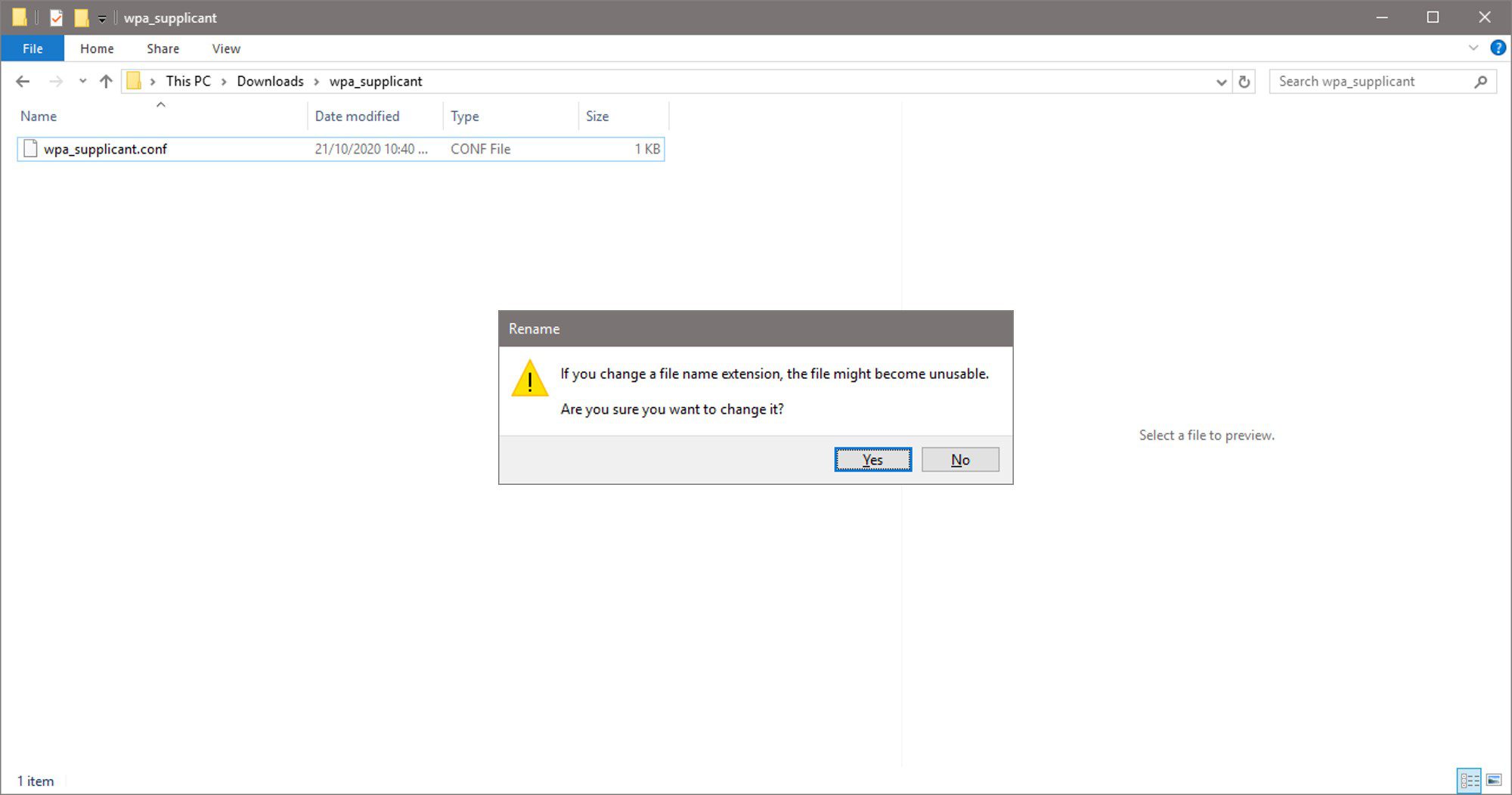Open the View ribbon tab
Image resolution: width=1512 pixels, height=795 pixels.
tap(226, 48)
